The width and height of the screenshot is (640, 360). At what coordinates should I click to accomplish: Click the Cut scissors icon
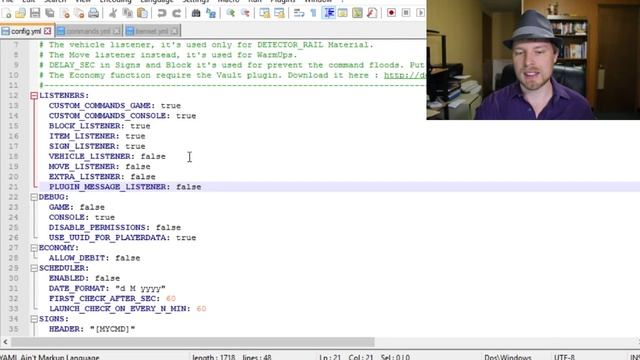coord(113,13)
